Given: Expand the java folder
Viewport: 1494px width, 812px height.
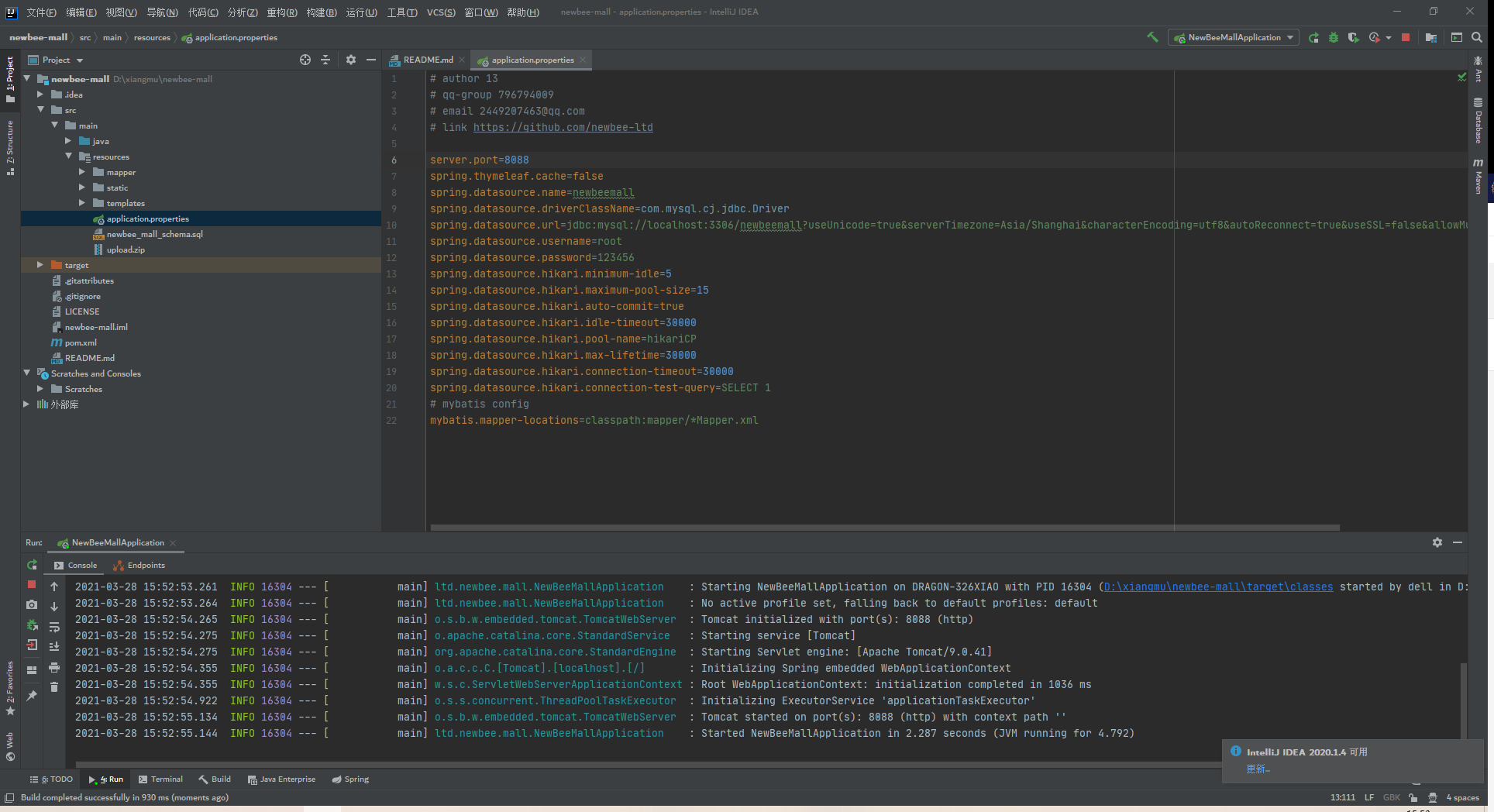Looking at the screenshot, I should pos(68,141).
